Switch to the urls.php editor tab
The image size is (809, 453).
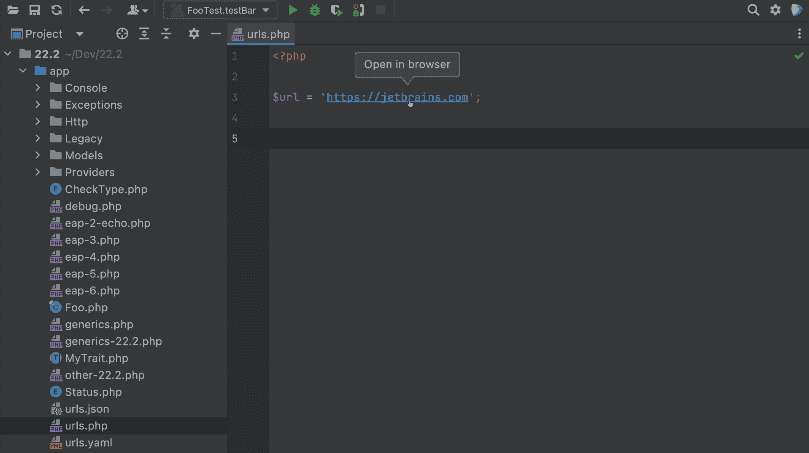[261, 35]
